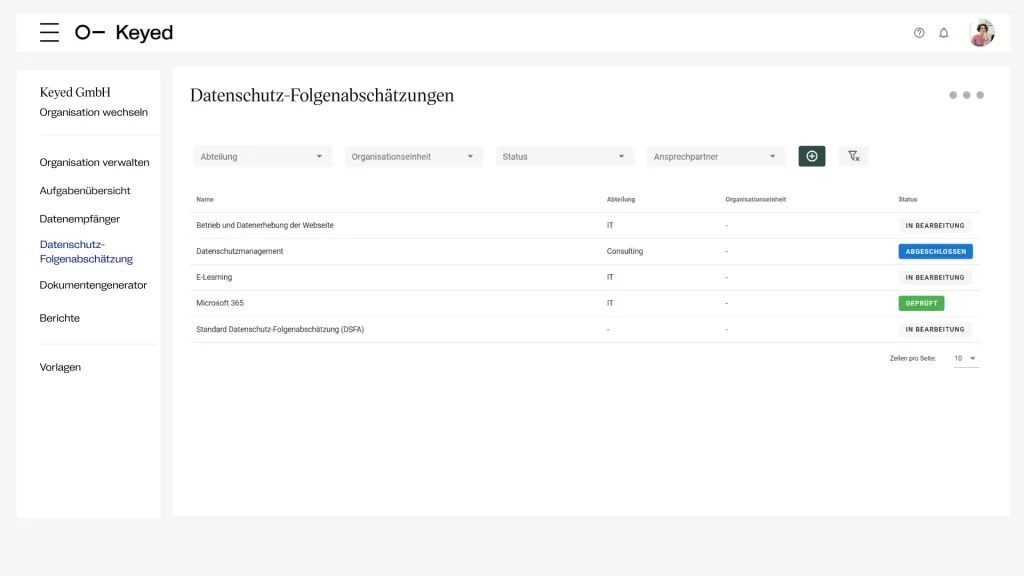The image size is (1024, 576).
Task: Select Datenschutz-Folgenabschätzung sidebar item
Action: click(x=86, y=251)
